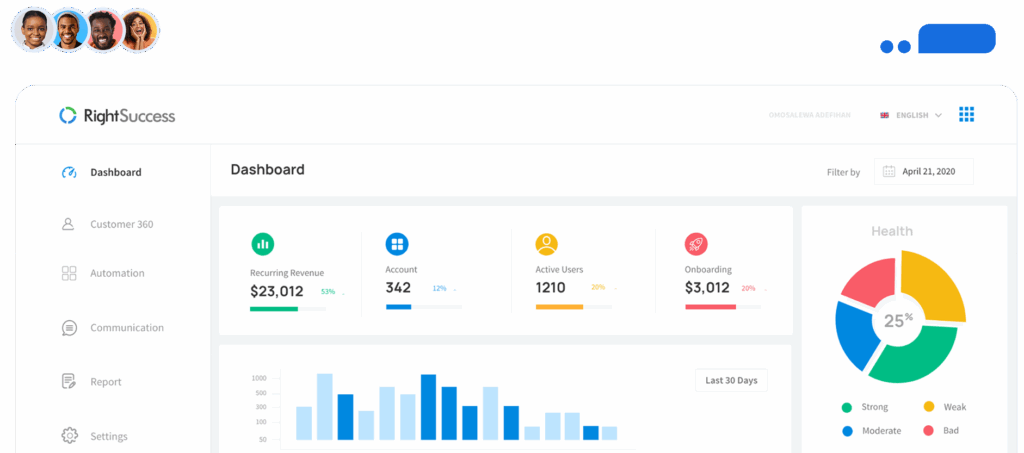Open the Last 30 Days range selector

point(731,380)
